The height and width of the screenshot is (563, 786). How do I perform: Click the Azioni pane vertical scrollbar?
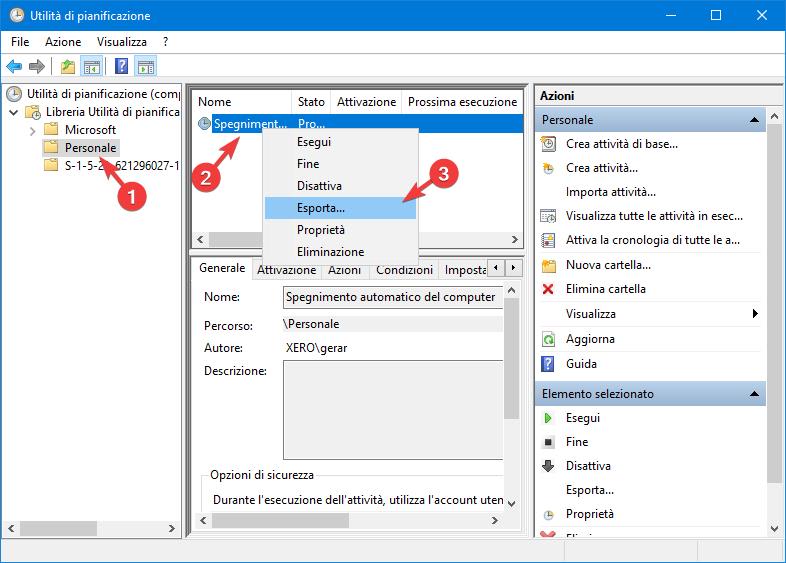pyautogui.click(x=774, y=301)
